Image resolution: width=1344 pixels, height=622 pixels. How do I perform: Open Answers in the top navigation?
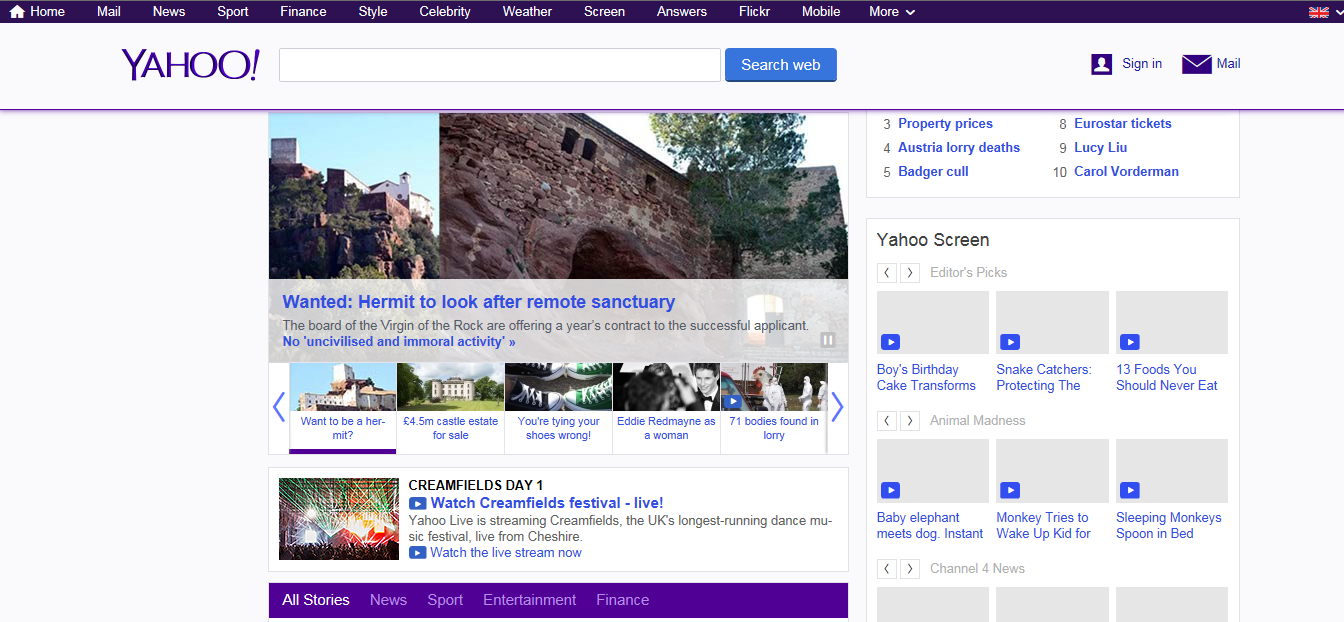[682, 12]
